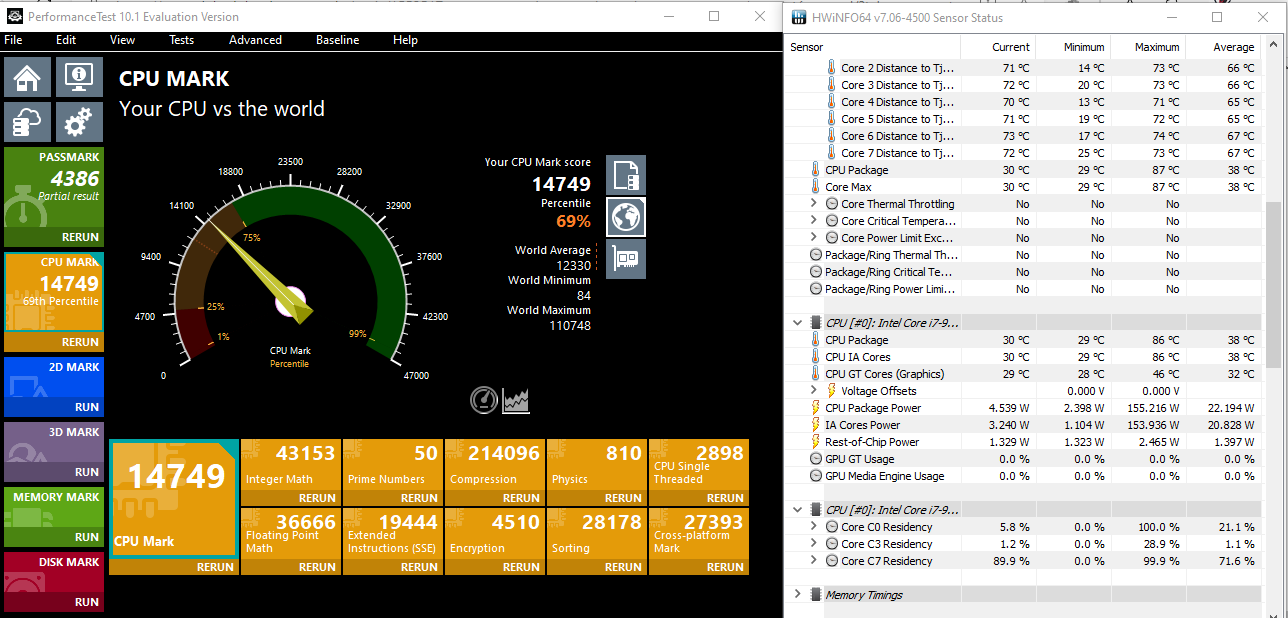Viewport: 1288px width, 618px height.
Task: Click the GPU GT Usage circle icon
Action: (x=817, y=459)
